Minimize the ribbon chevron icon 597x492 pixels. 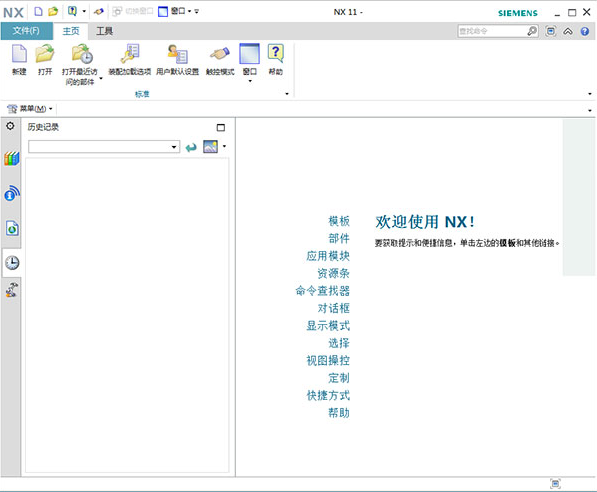point(568,31)
